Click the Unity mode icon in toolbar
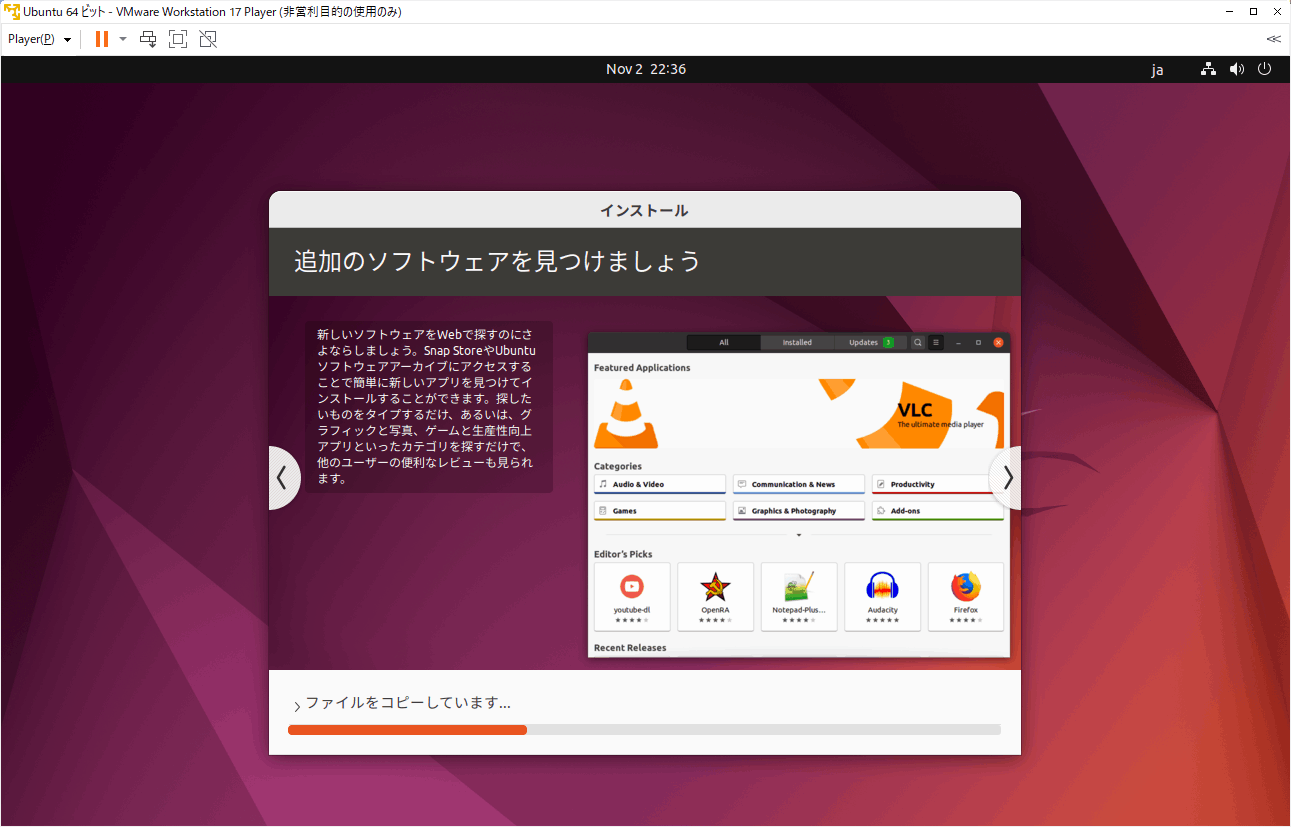 click(208, 39)
